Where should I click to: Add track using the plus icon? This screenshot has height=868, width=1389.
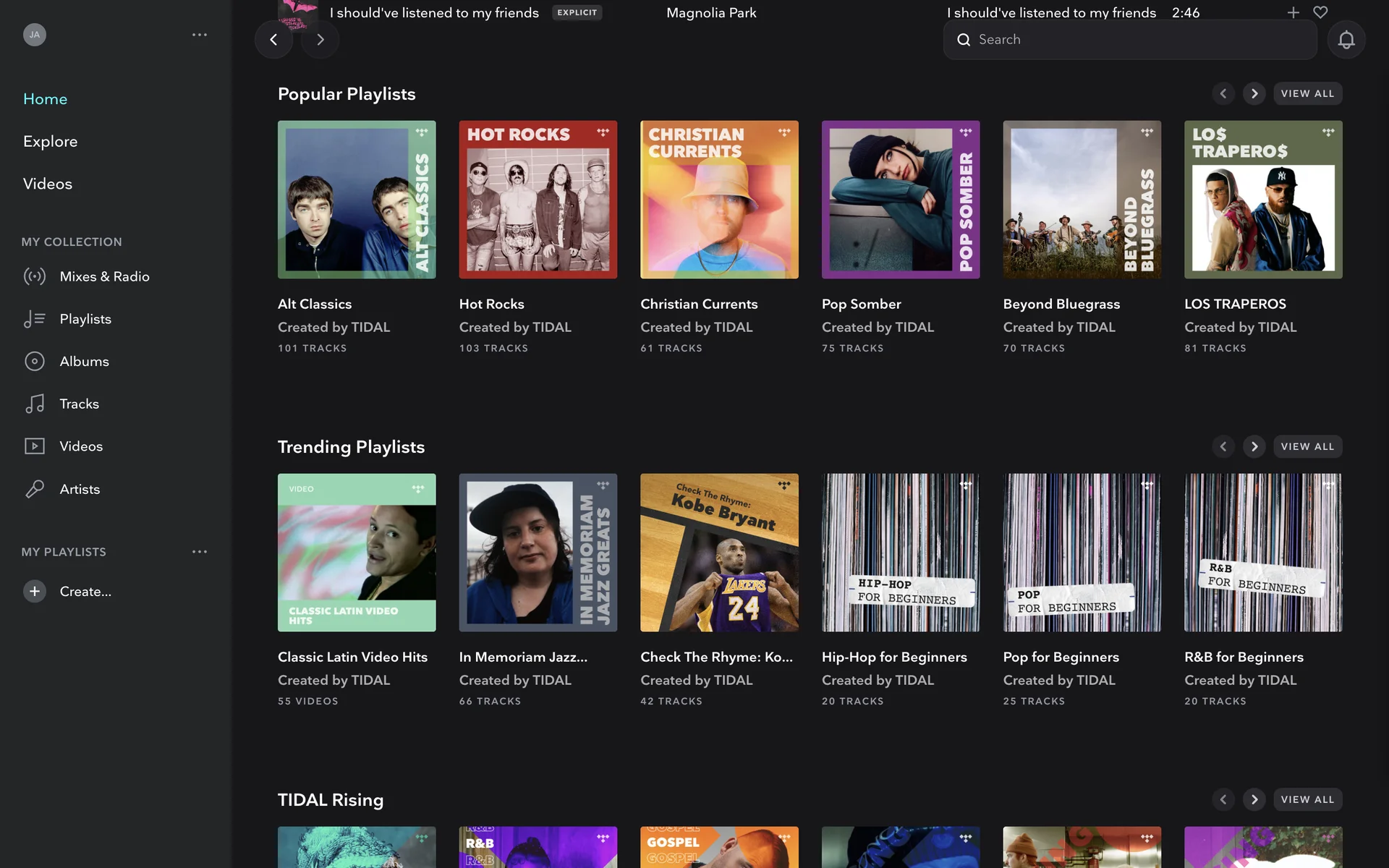(1293, 12)
